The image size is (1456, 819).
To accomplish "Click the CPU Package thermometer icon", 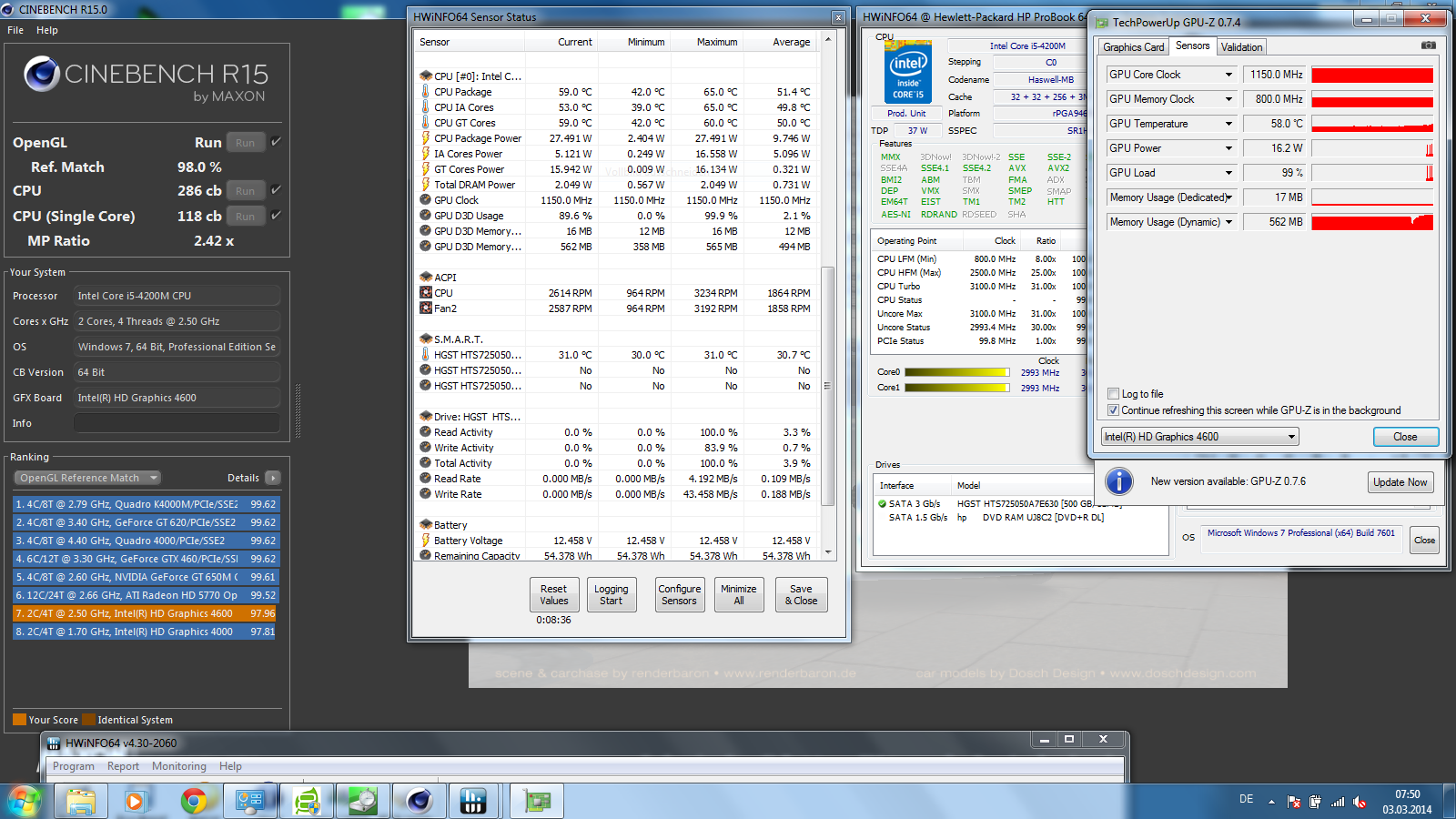I will 425,92.
